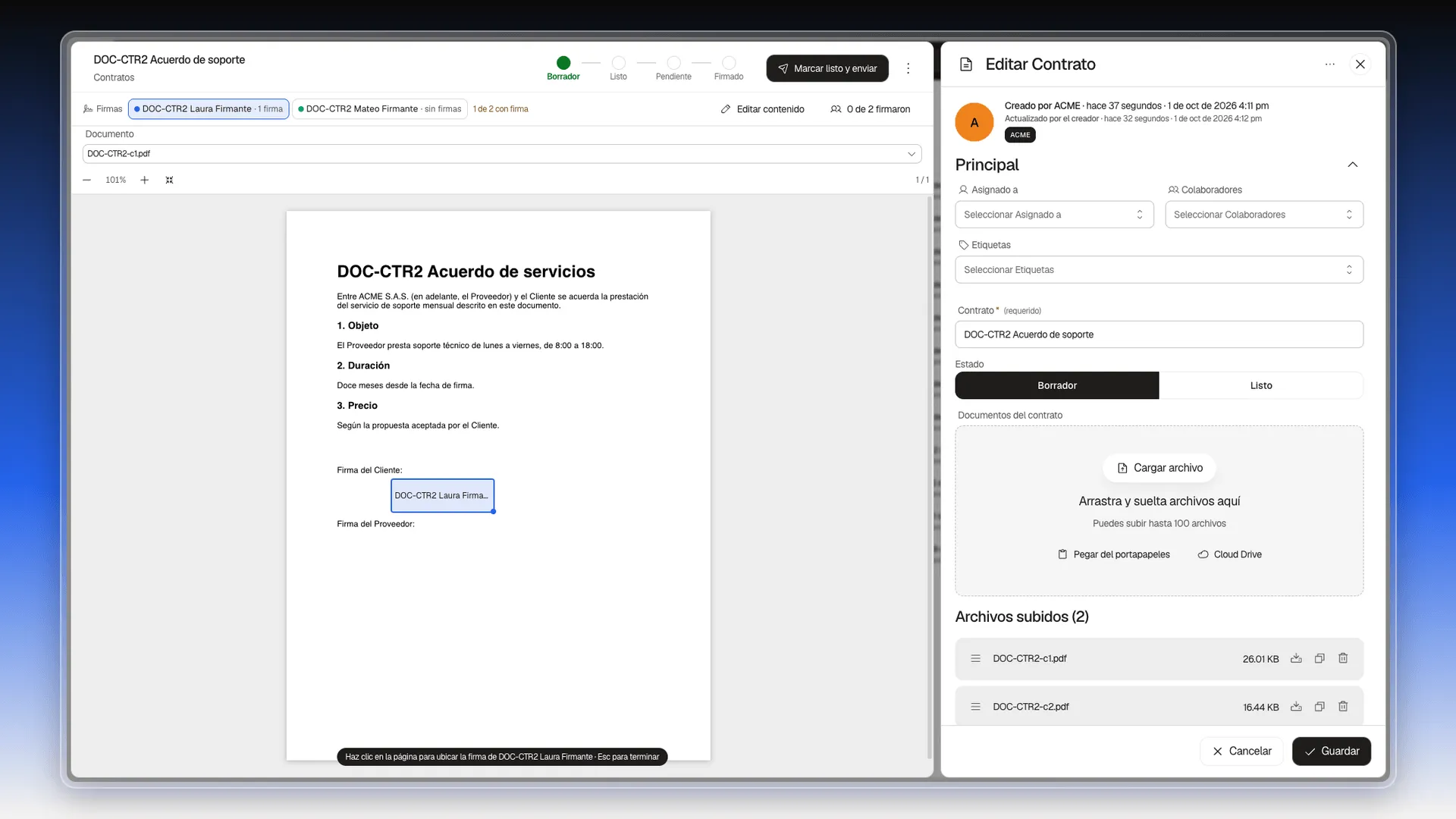Open the 0 de 2 firmaron status
Image resolution: width=1456 pixels, height=819 pixels.
click(x=871, y=109)
